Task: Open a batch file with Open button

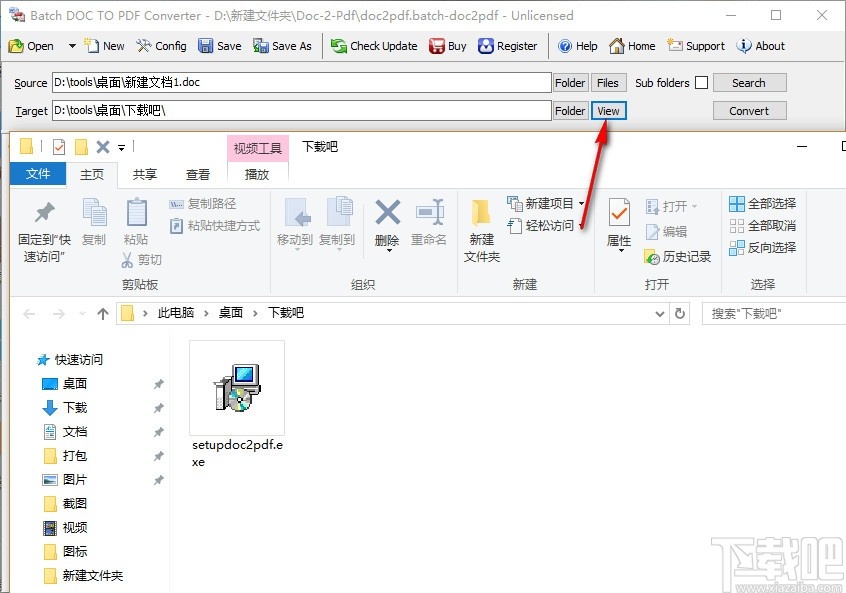Action: point(31,46)
